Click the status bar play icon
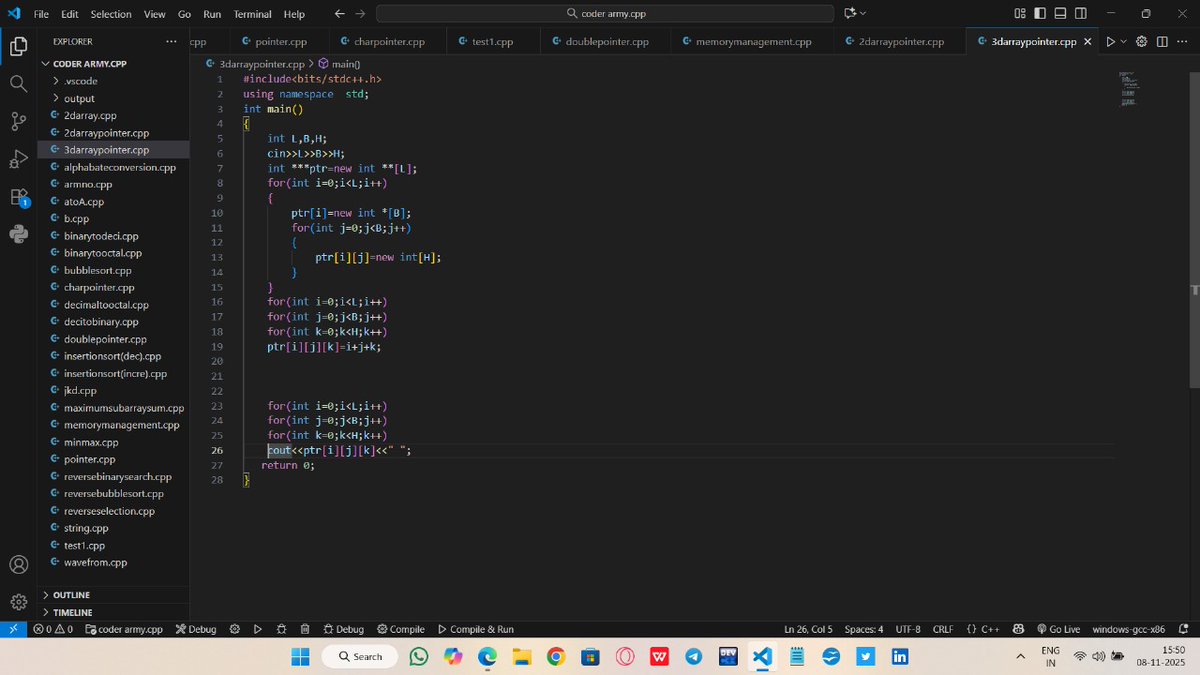 [258, 629]
